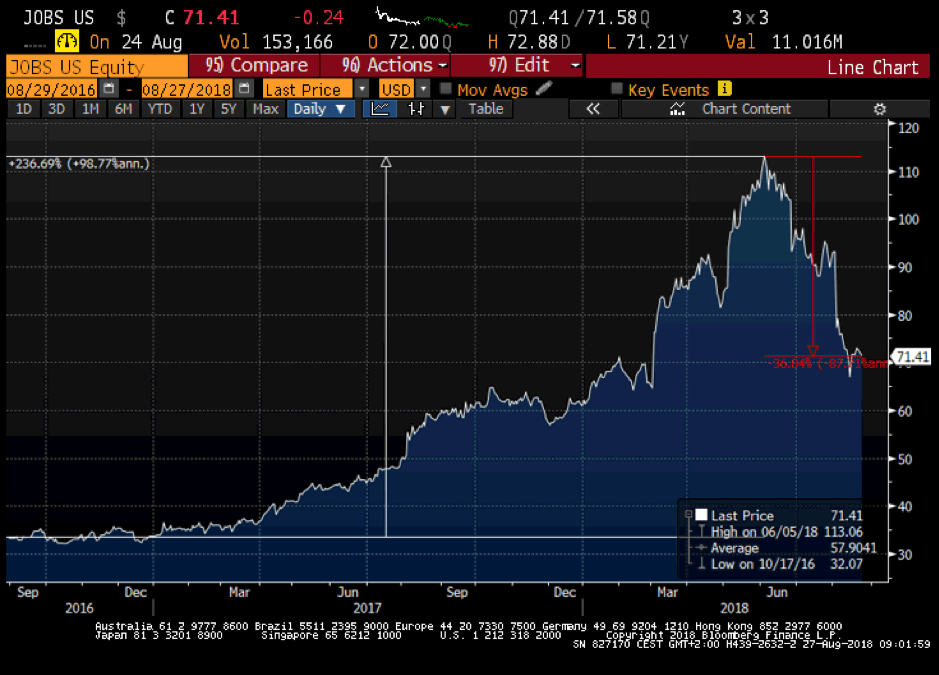Viewport: 939px width, 675px height.
Task: Open the 97) Edit dropdown
Action: click(517, 65)
